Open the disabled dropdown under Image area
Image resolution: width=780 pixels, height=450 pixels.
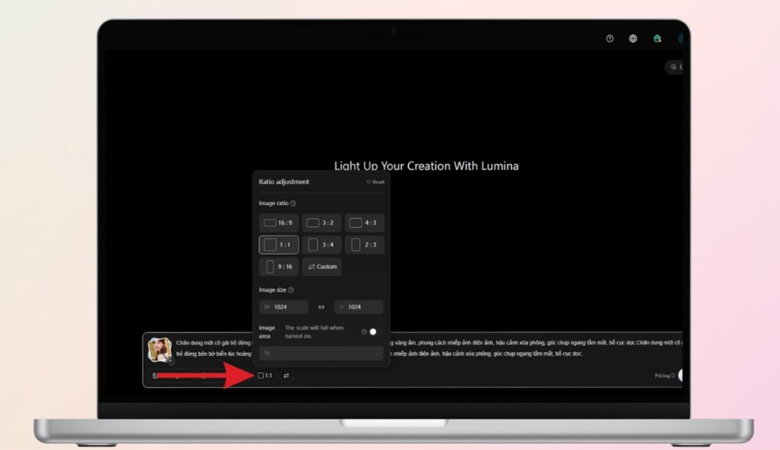pos(321,353)
